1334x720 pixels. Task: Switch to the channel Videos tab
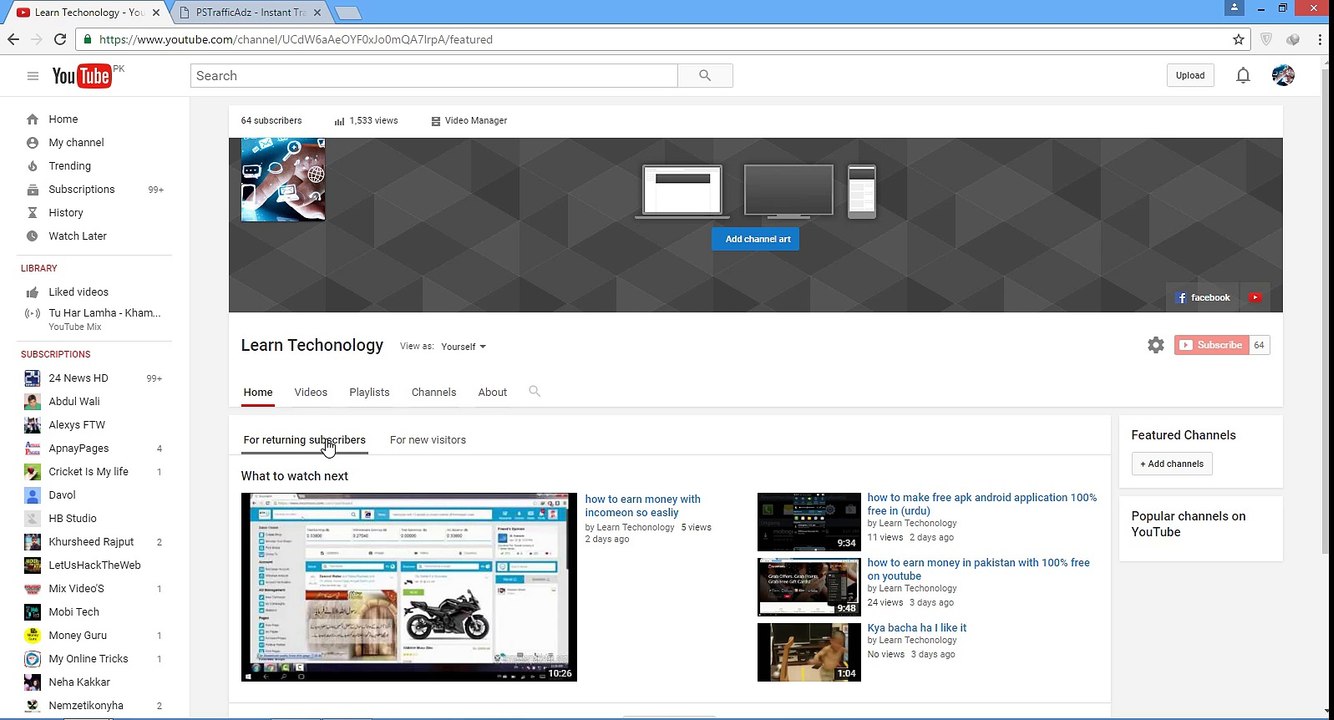click(x=311, y=392)
